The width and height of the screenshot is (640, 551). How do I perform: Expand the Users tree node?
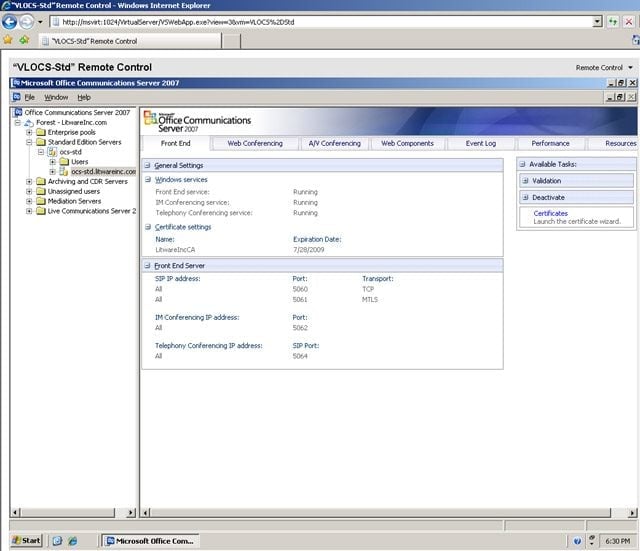(x=53, y=162)
